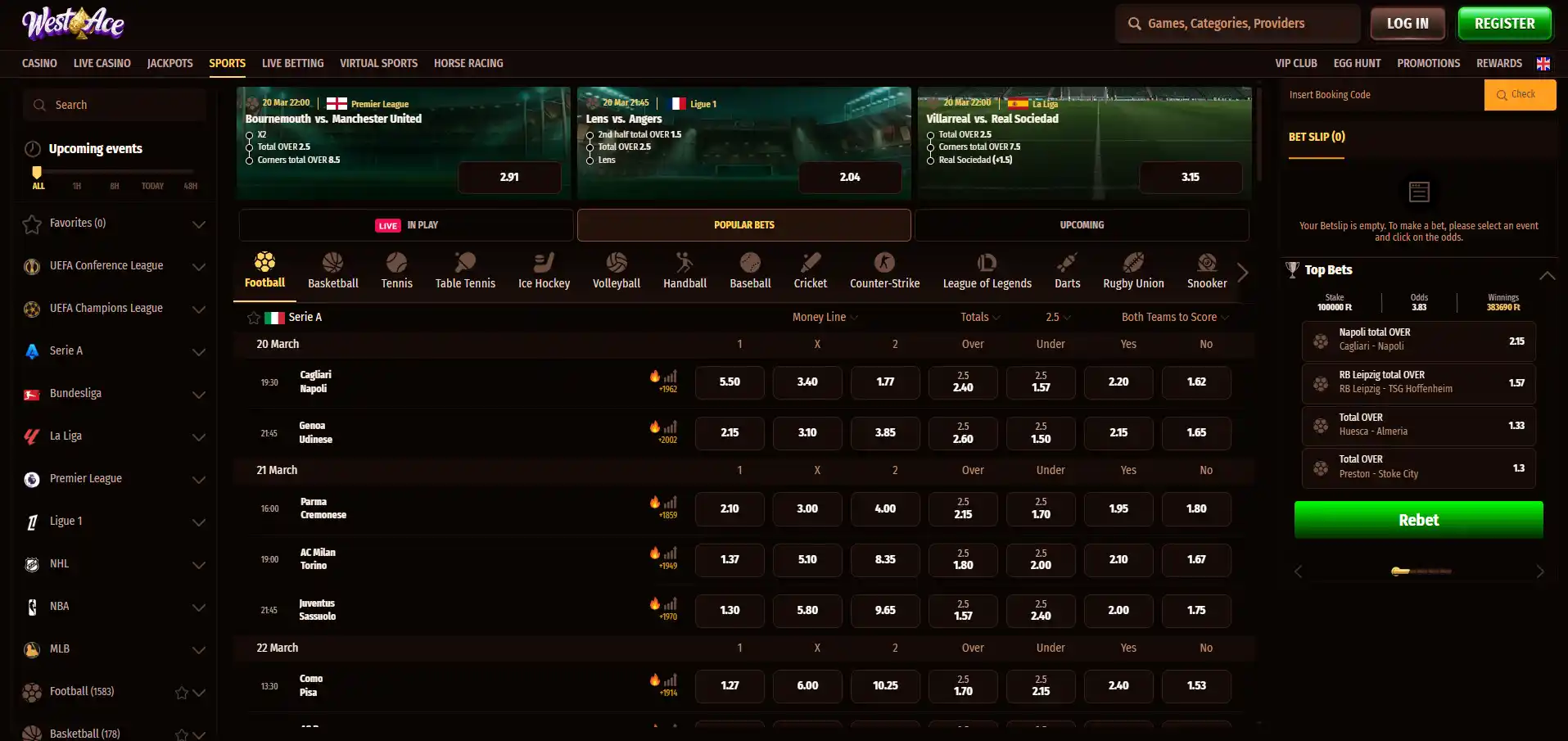
Task: Click the language flag icon
Action: pos(1543,63)
